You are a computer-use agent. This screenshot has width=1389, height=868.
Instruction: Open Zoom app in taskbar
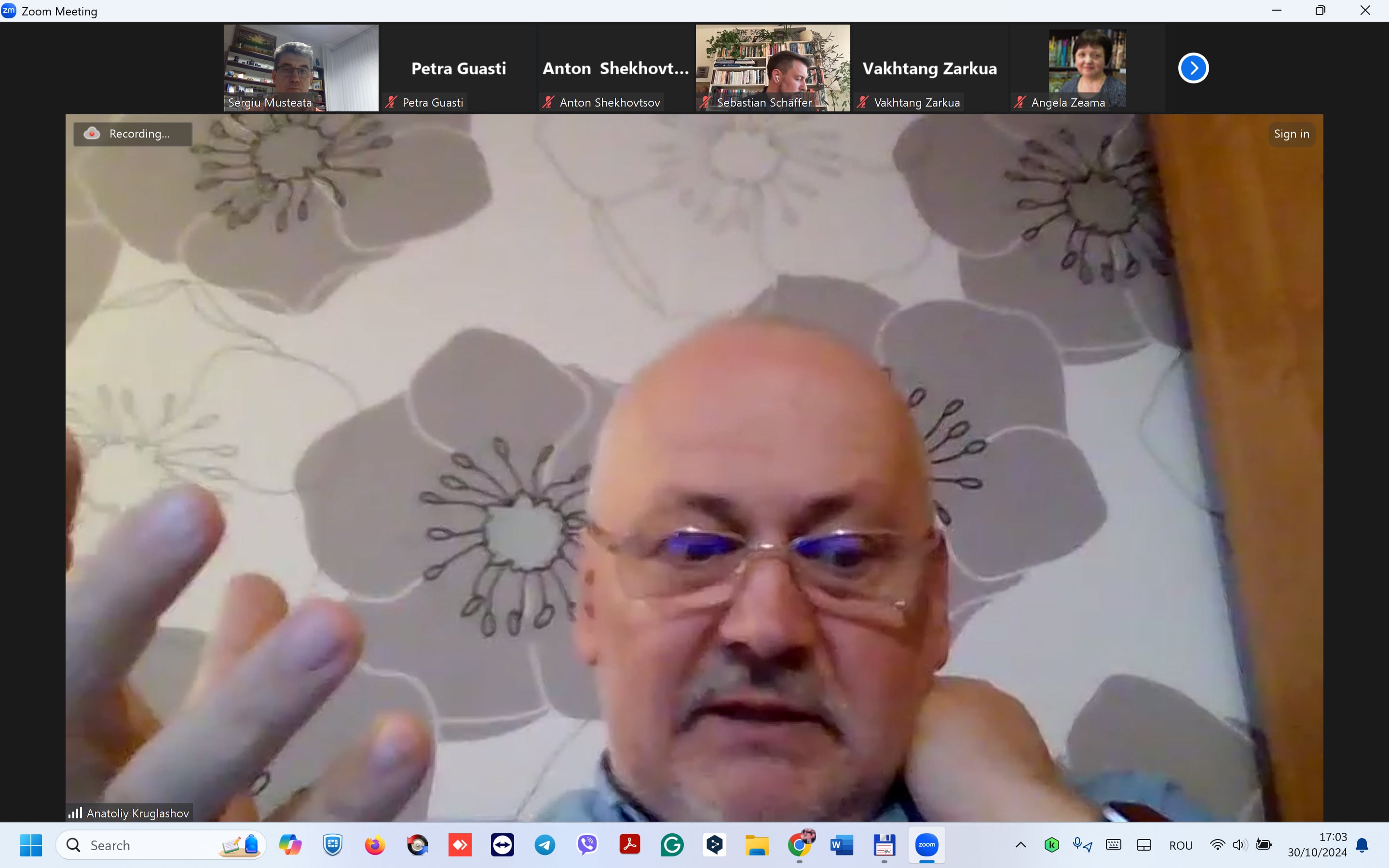[x=926, y=844]
